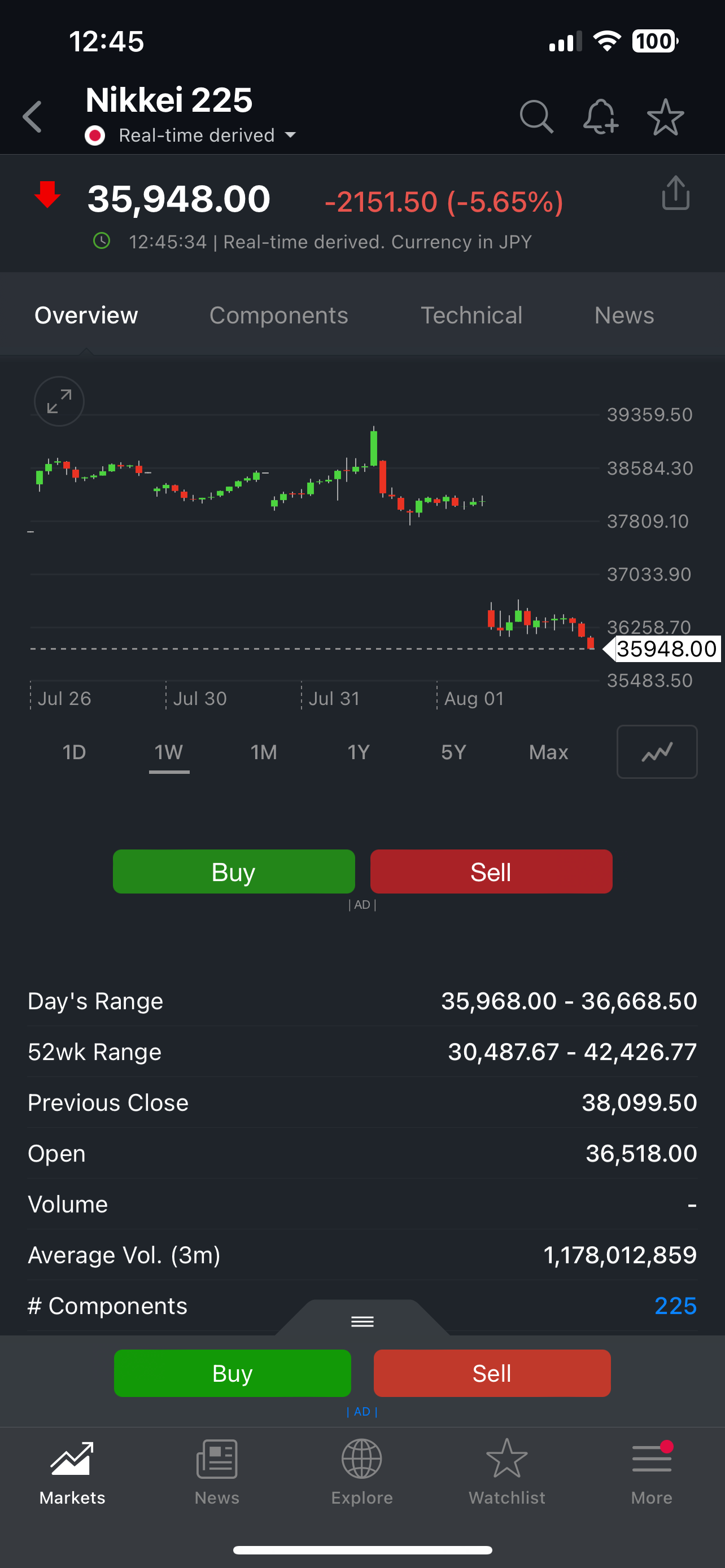Tap the -2151.50 (-5.65%) change text

[444, 202]
